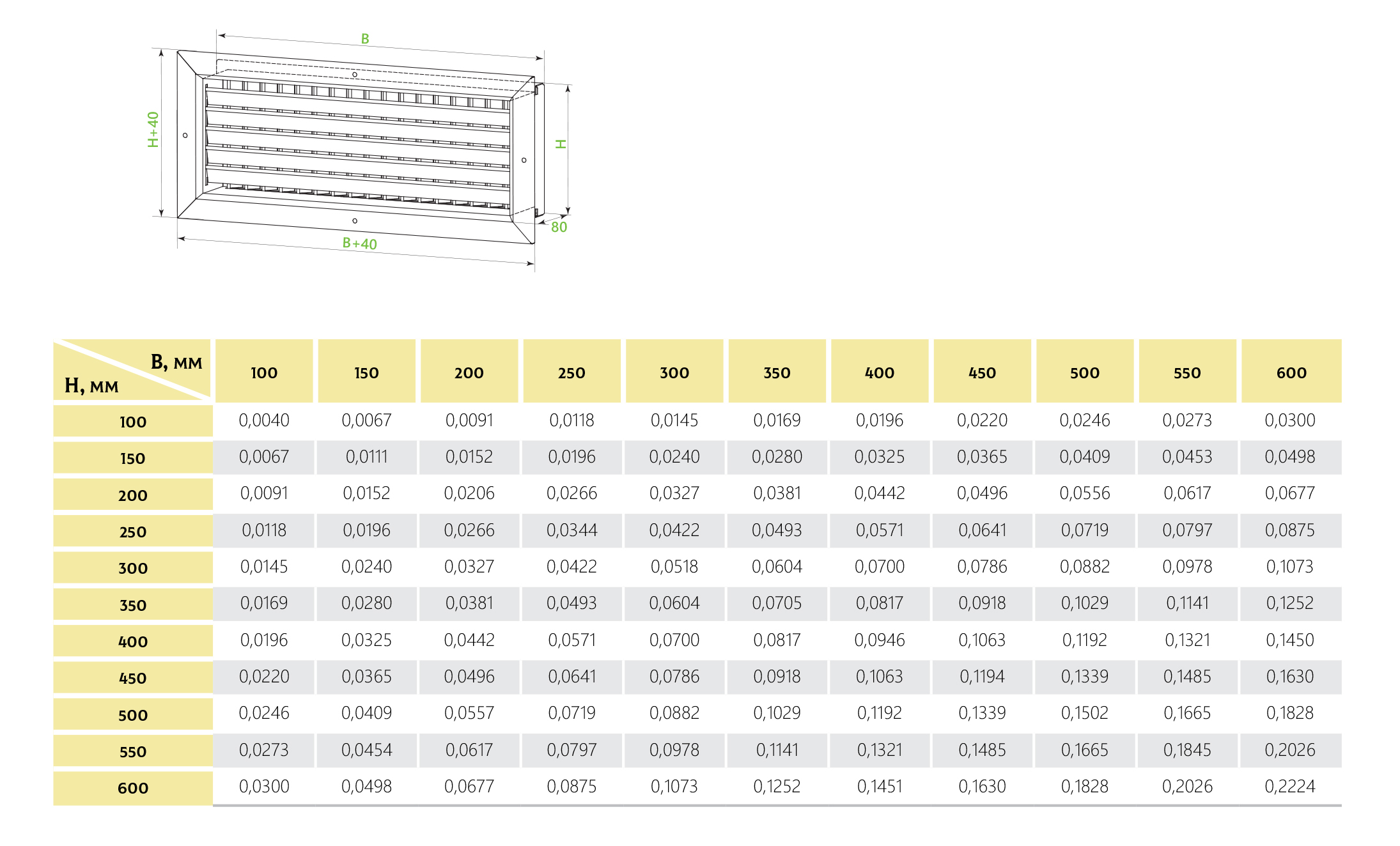Click the 'B+40' dimension label

coord(360,243)
